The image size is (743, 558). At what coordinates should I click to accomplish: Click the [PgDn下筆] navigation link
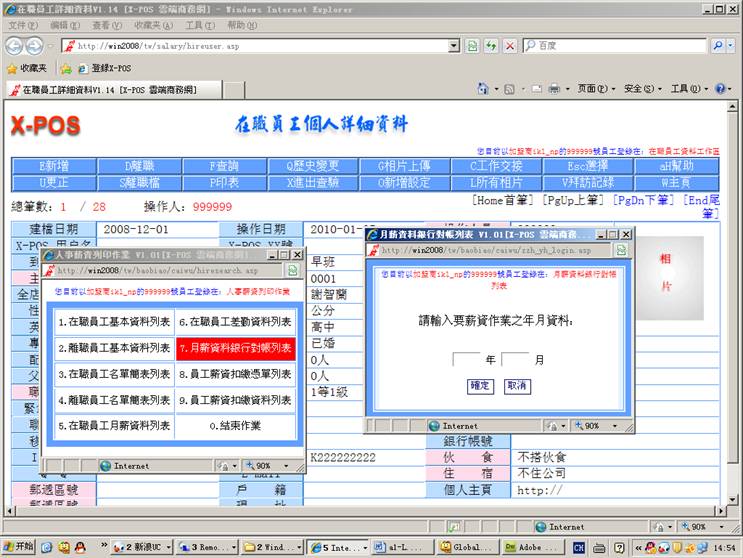643,200
